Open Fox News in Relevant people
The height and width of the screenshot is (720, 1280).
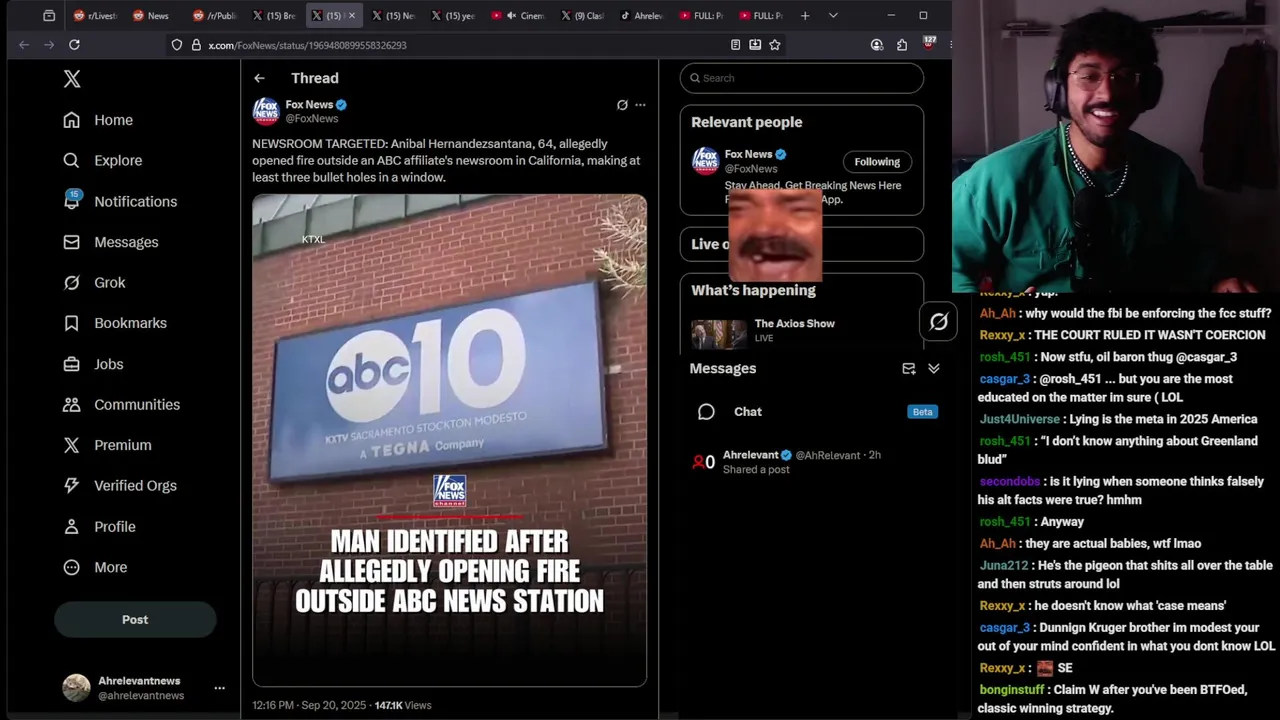[x=748, y=154]
